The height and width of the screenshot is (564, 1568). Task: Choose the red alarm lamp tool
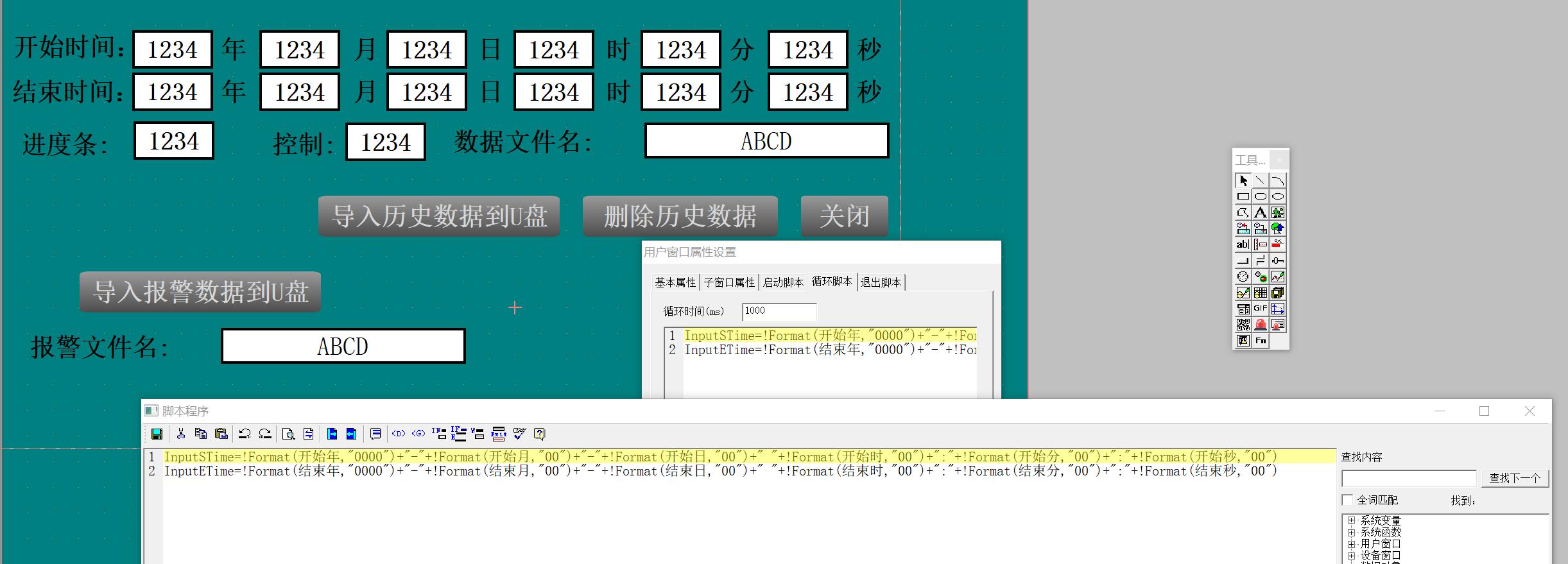point(1261,325)
